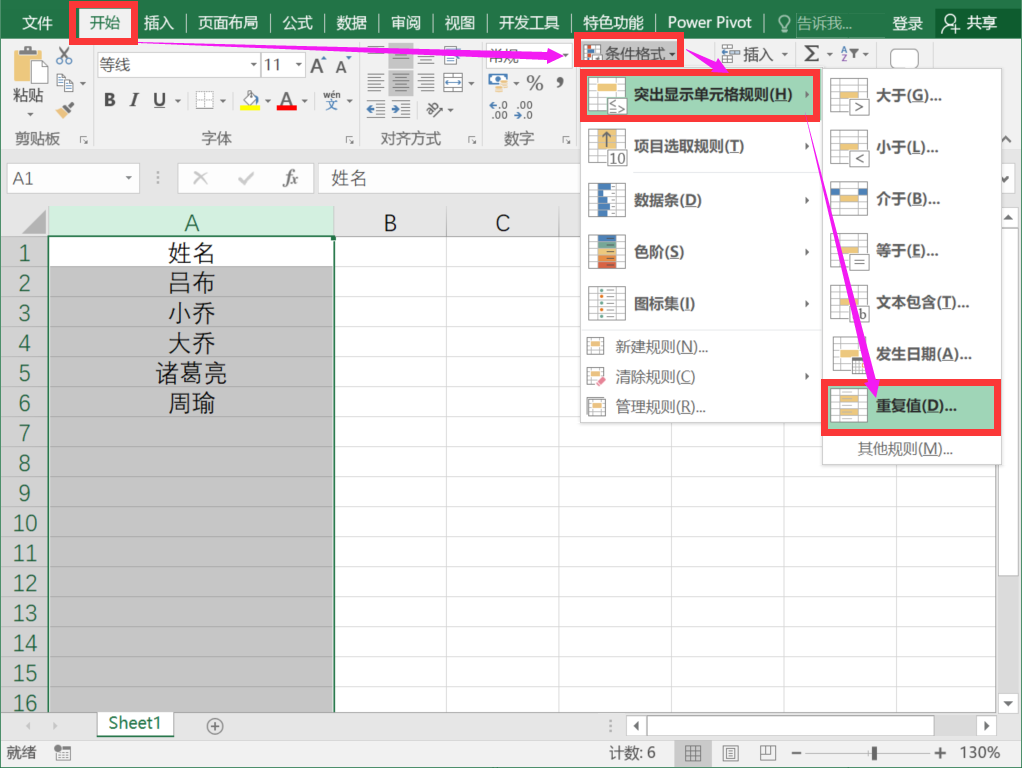Open the Paste options dropdown arrow
The height and width of the screenshot is (768, 1022).
click(x=30, y=115)
